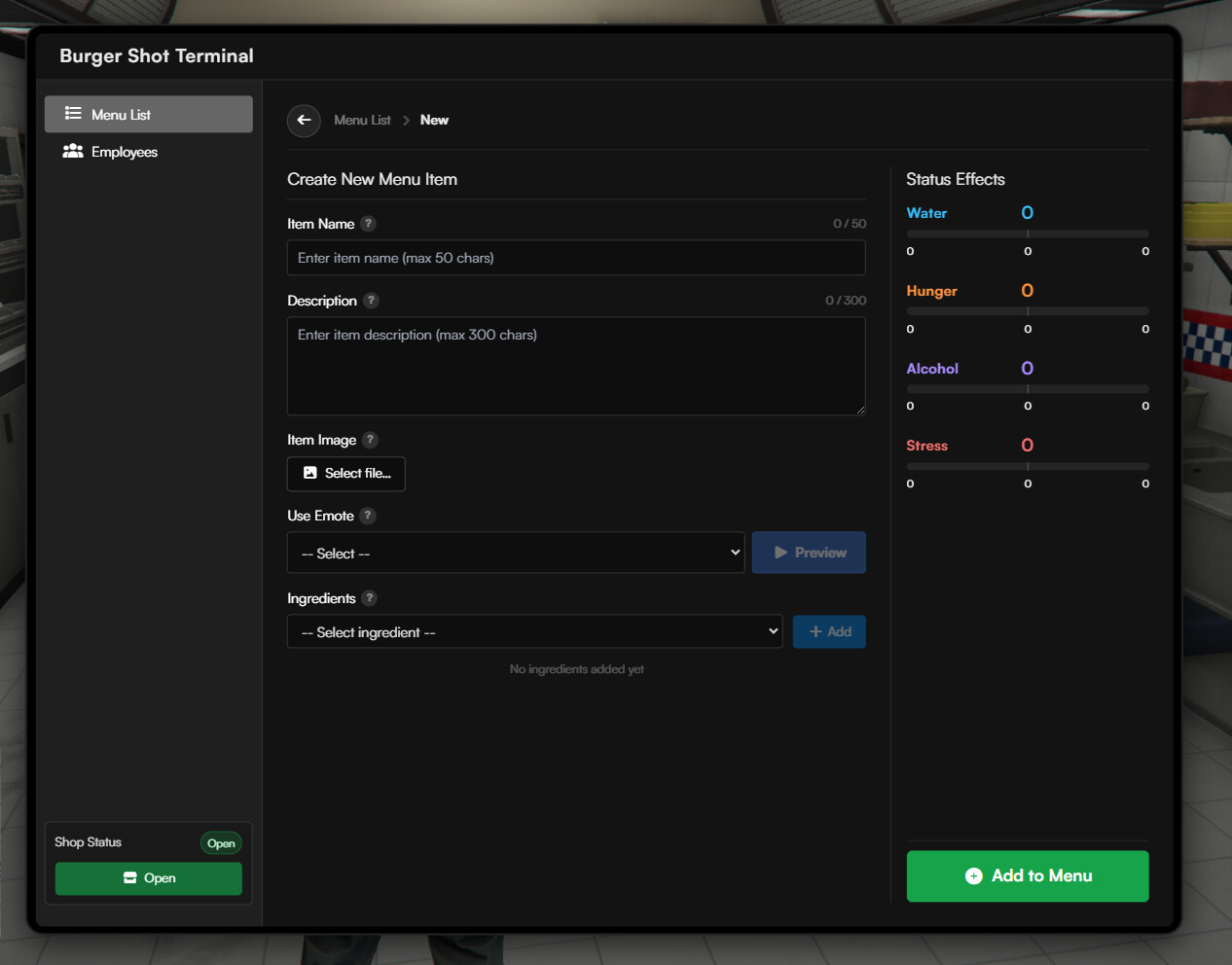Open the Employees sidebar item
This screenshot has width=1232, height=965.
[x=149, y=152]
